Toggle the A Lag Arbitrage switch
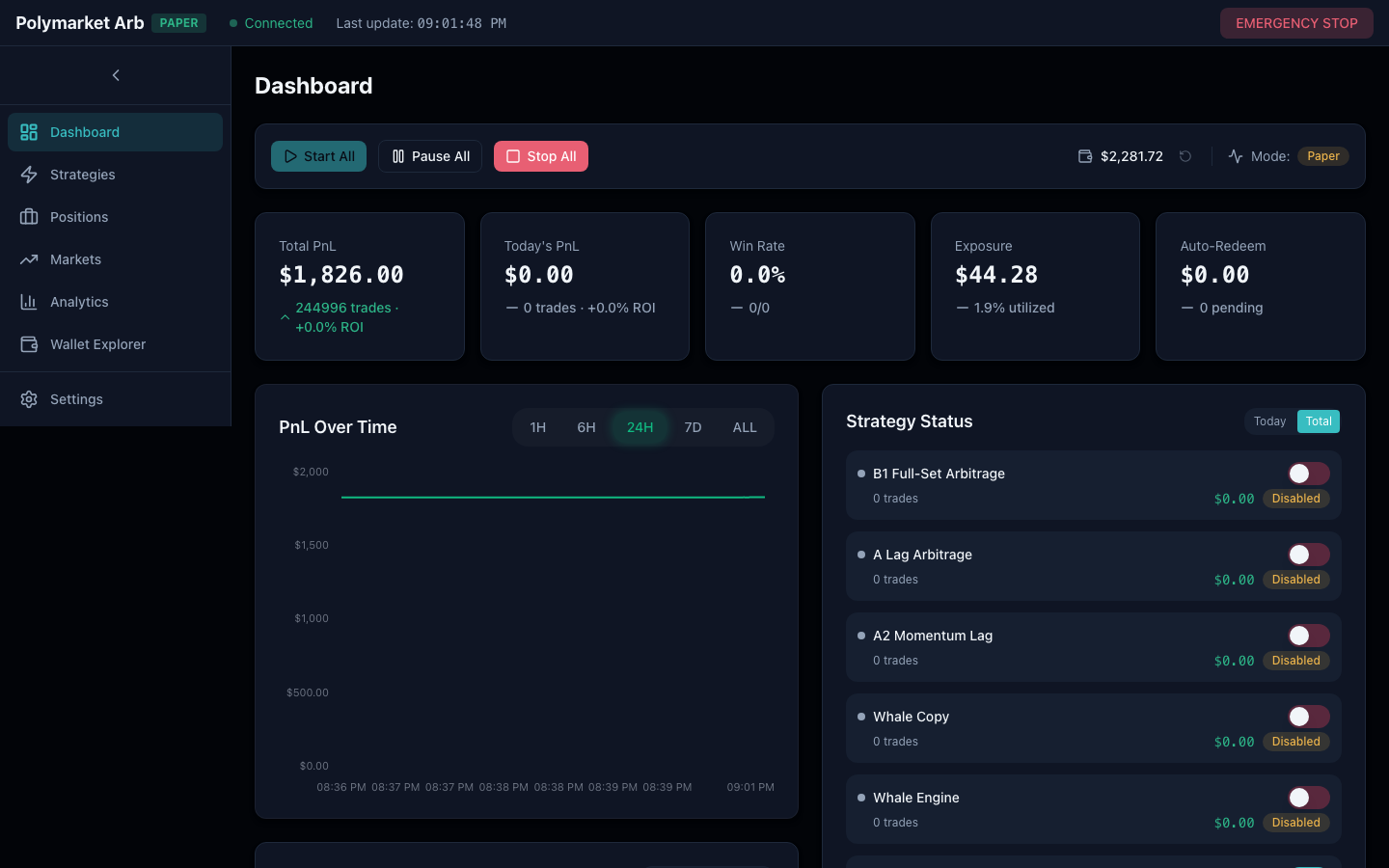This screenshot has height=868, width=1389. tap(1309, 555)
